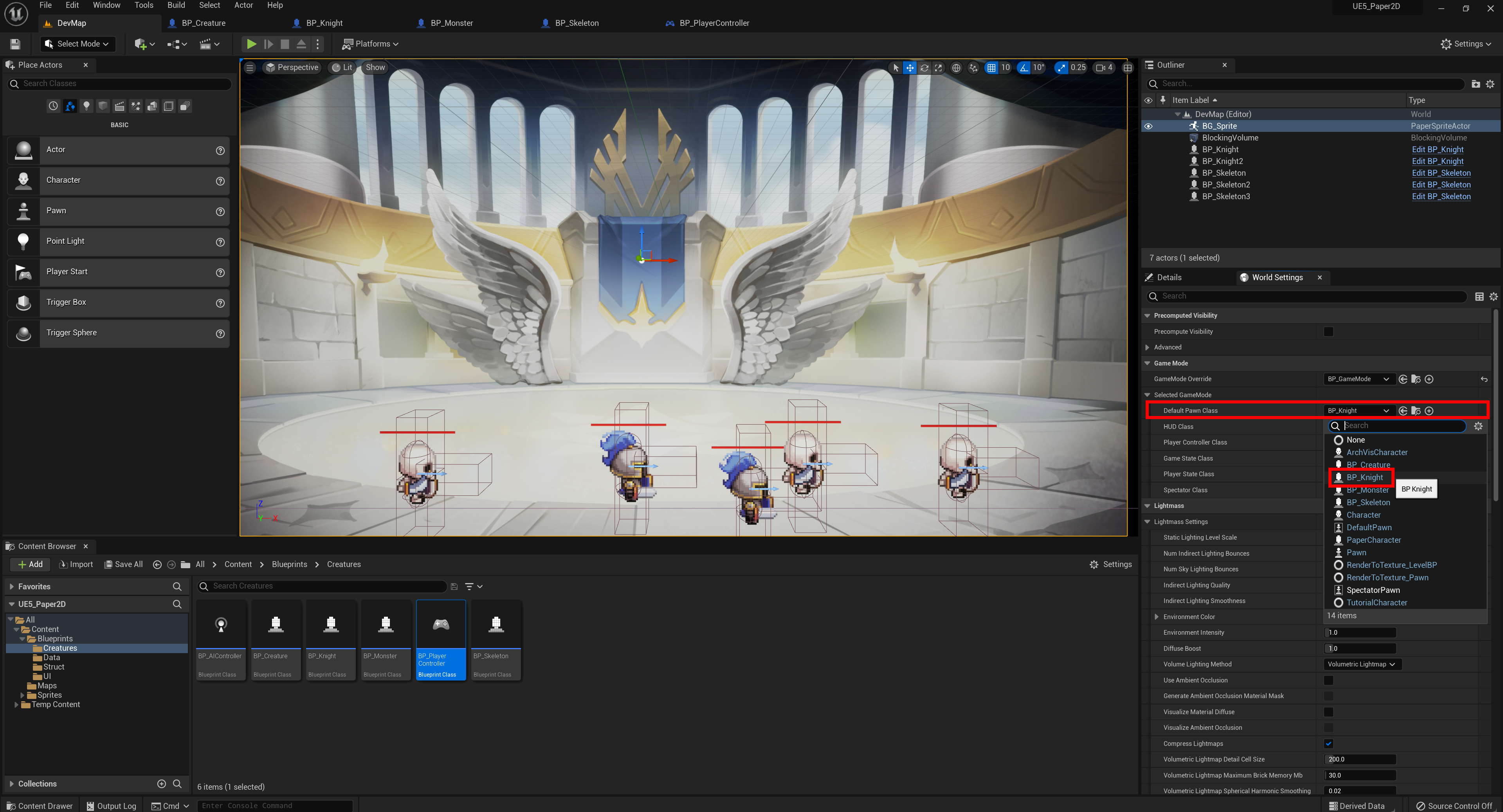Toggle BG_Sprite visibility eye in Outliner
Image resolution: width=1503 pixels, height=812 pixels.
click(1148, 126)
